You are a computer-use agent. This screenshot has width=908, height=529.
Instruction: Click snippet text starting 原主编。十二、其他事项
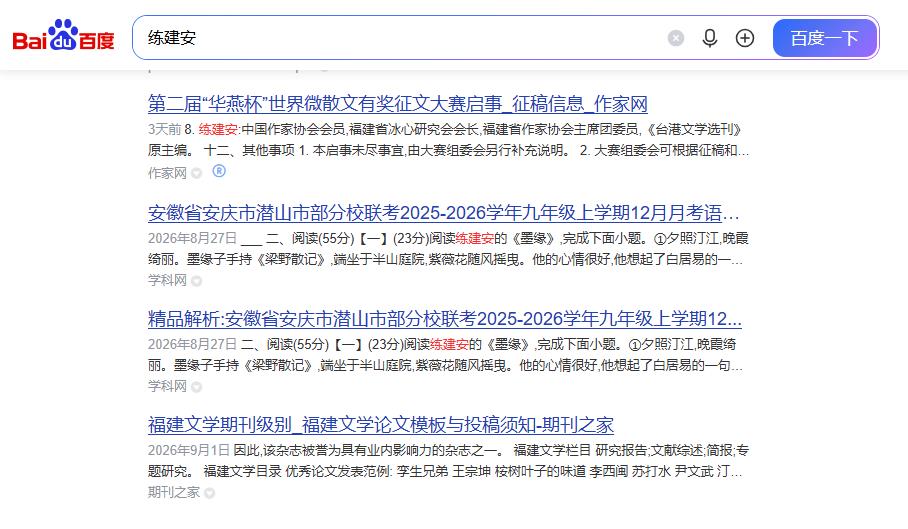[448, 150]
